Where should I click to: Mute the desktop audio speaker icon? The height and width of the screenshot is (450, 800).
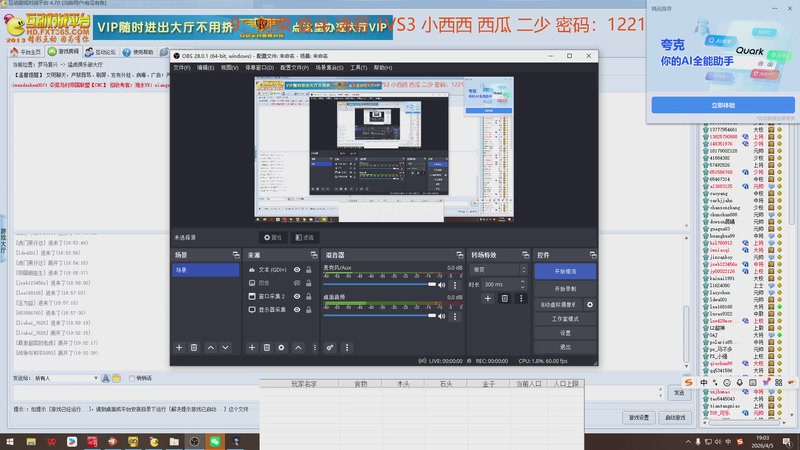tap(442, 316)
